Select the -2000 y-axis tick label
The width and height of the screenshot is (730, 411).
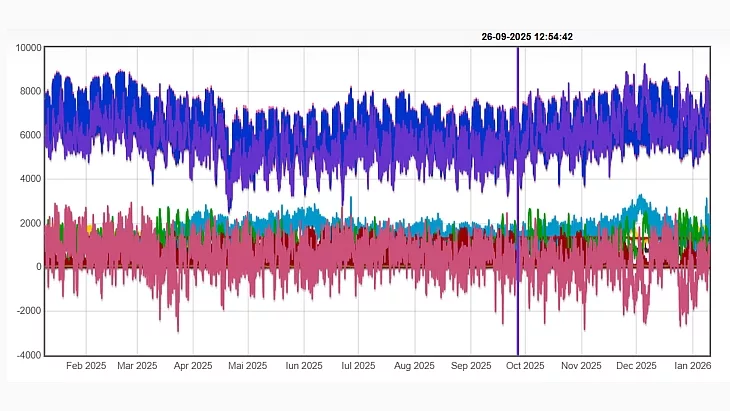pyautogui.click(x=27, y=311)
